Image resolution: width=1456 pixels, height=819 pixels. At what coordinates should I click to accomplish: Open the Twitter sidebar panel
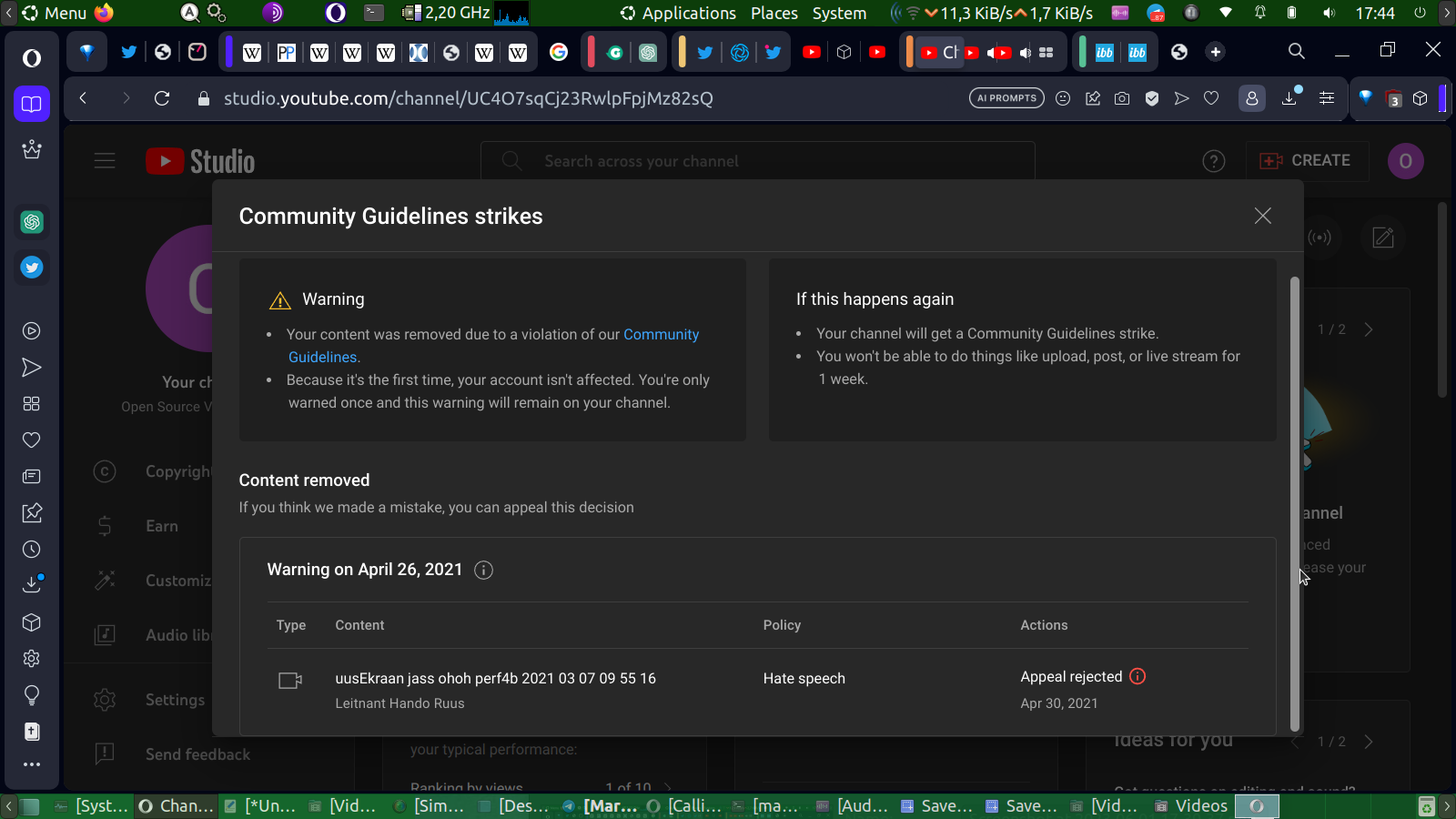pos(32,268)
